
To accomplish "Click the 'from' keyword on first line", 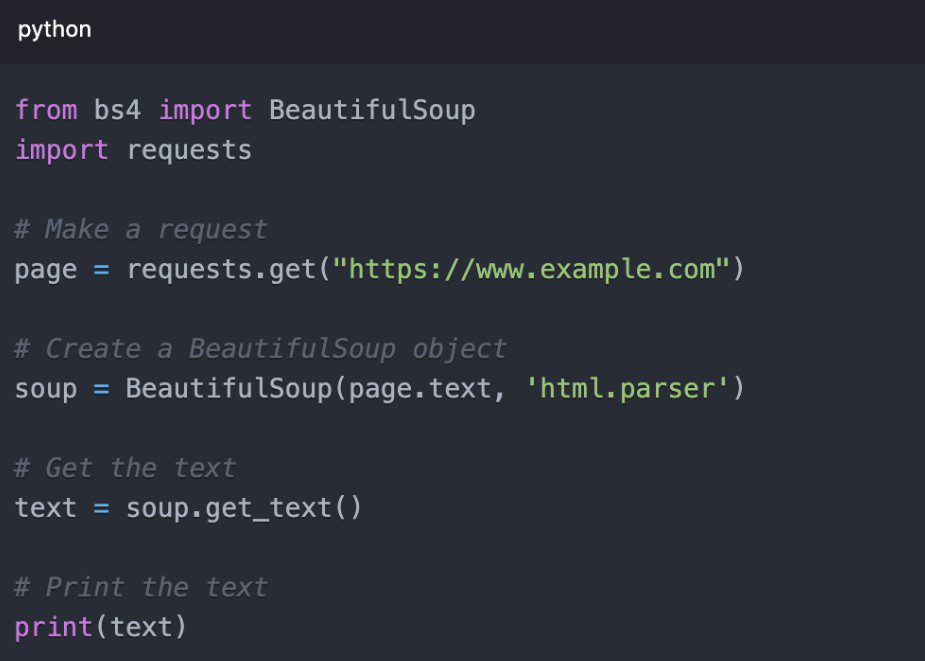I will 46,110.
